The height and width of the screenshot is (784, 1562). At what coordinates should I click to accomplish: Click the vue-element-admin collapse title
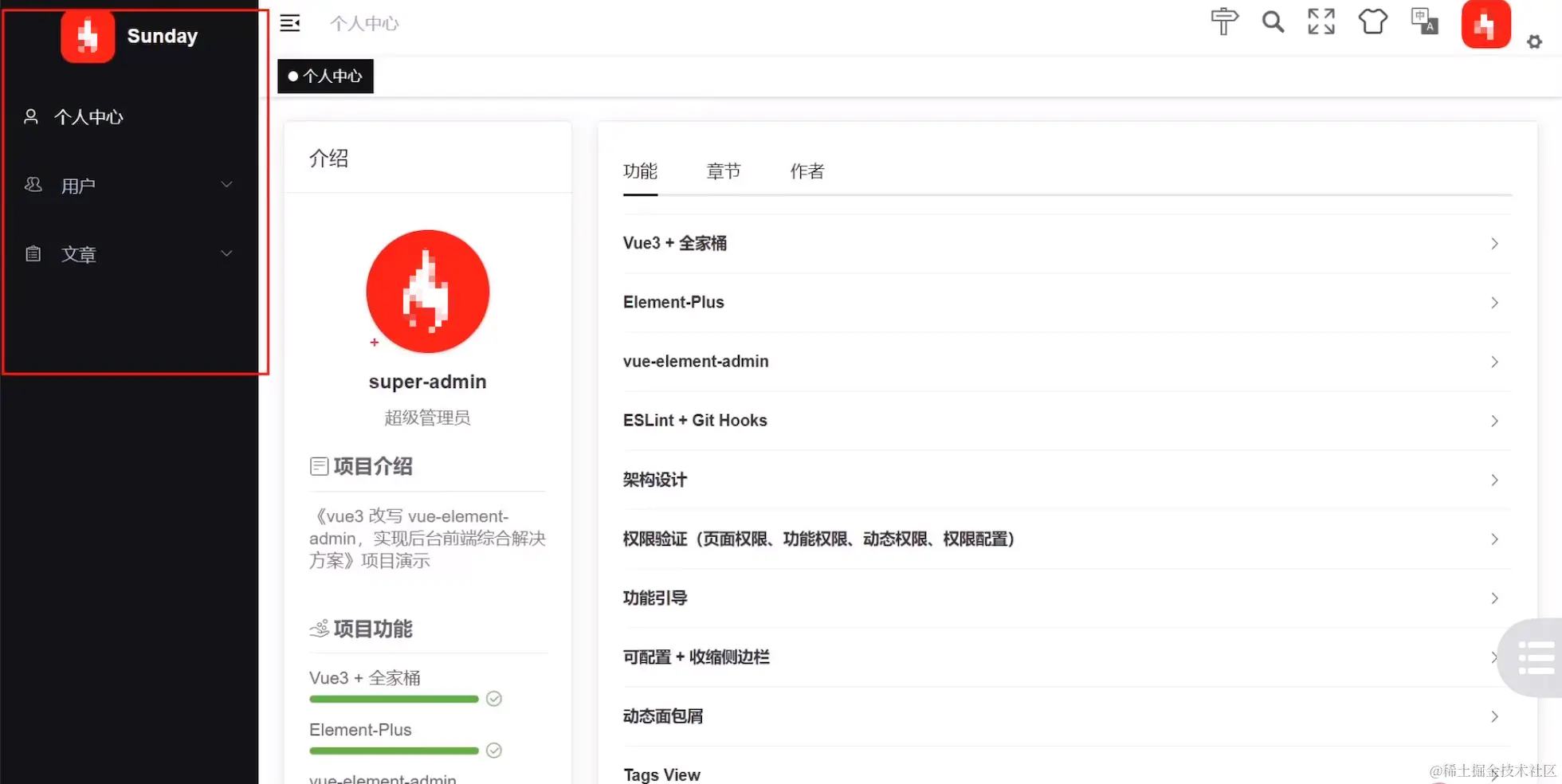pyautogui.click(x=696, y=361)
